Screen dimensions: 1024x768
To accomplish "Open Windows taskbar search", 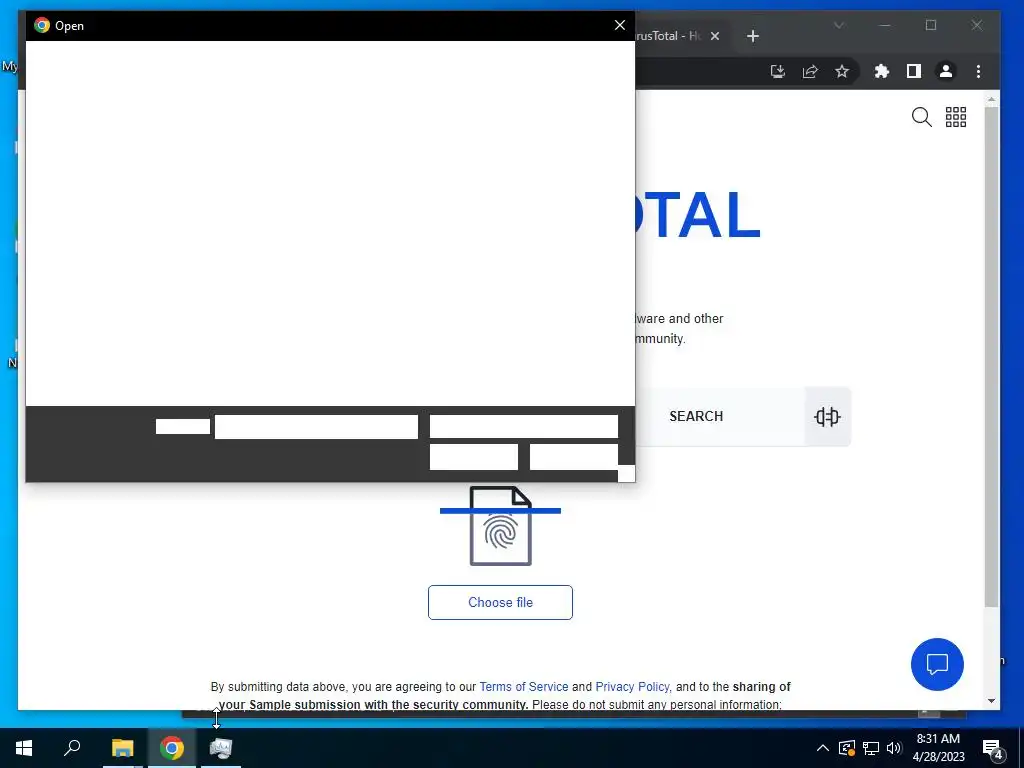I will [x=72, y=748].
